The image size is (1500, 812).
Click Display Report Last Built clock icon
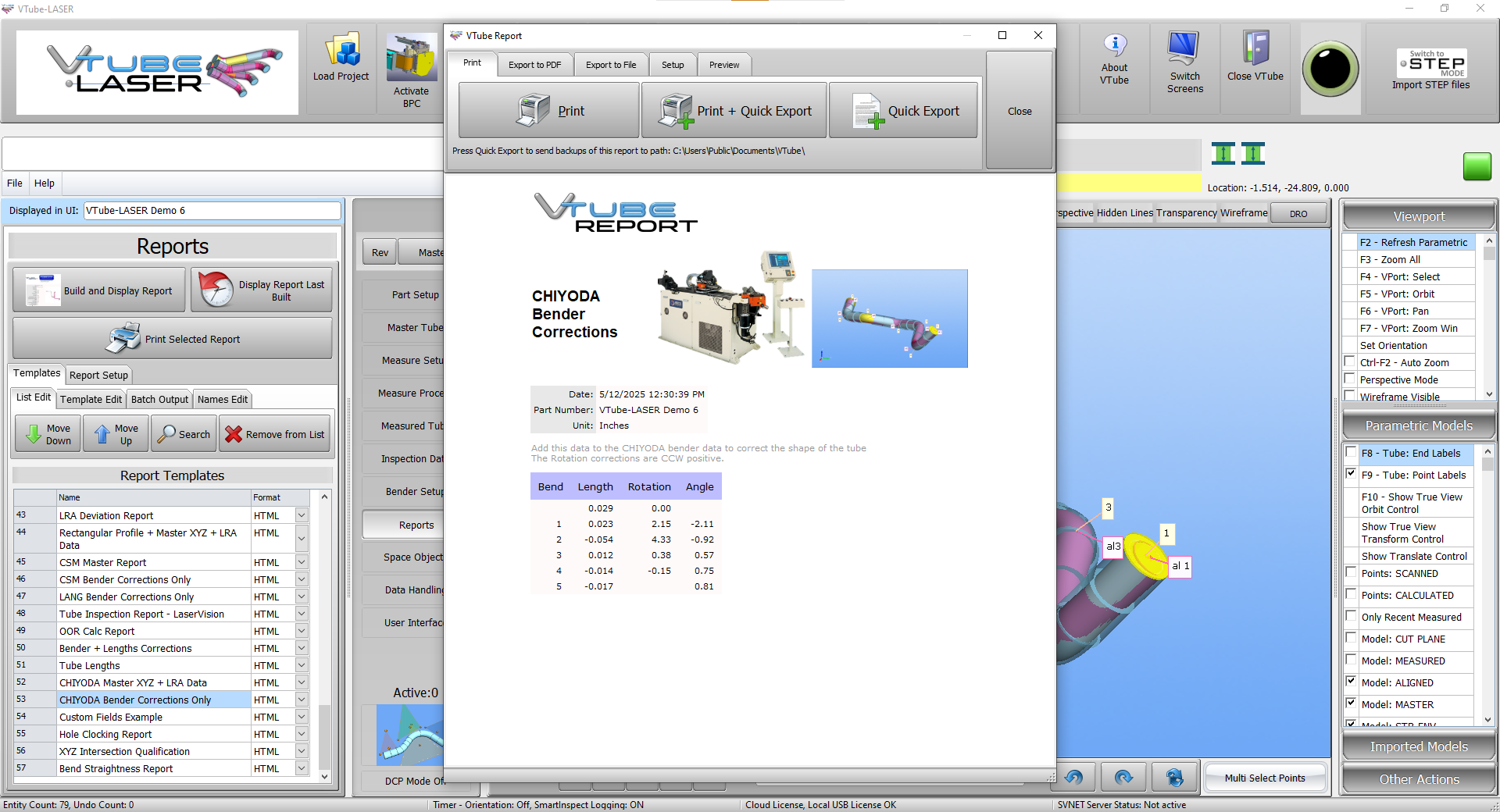coord(216,290)
